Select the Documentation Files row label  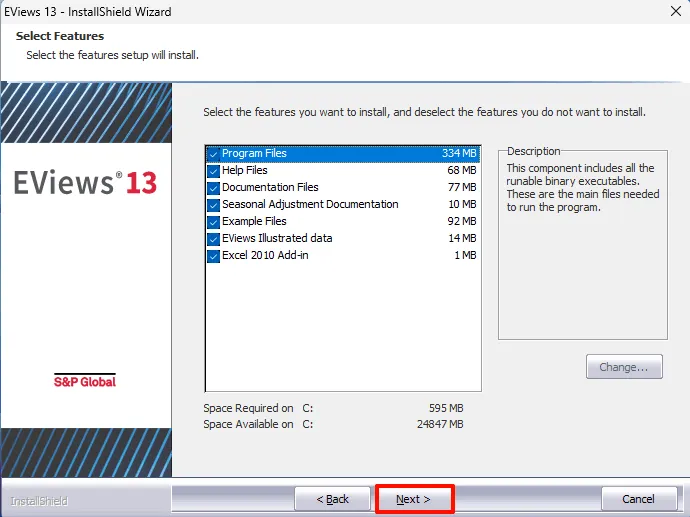click(x=270, y=187)
